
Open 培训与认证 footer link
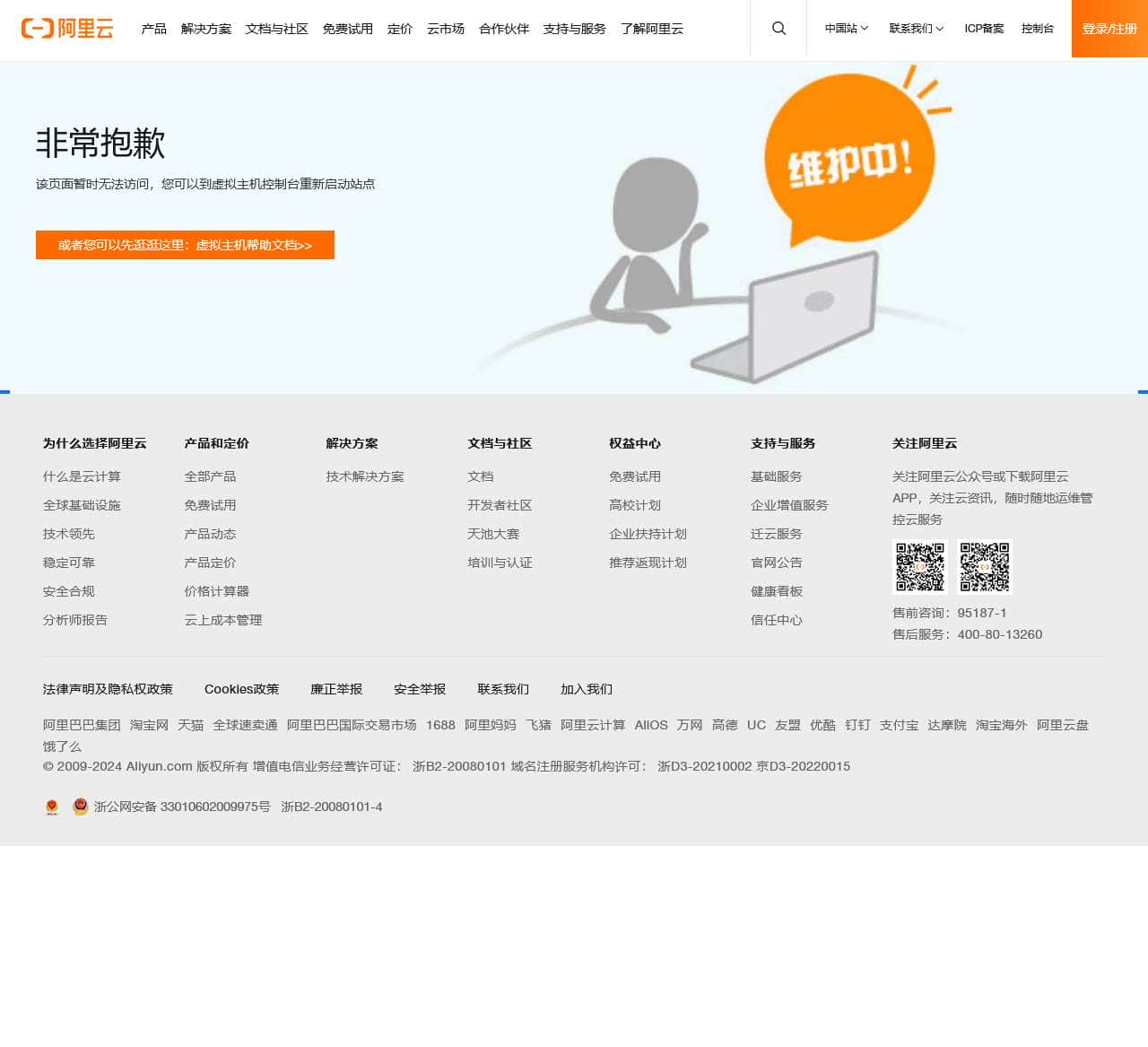point(500,563)
